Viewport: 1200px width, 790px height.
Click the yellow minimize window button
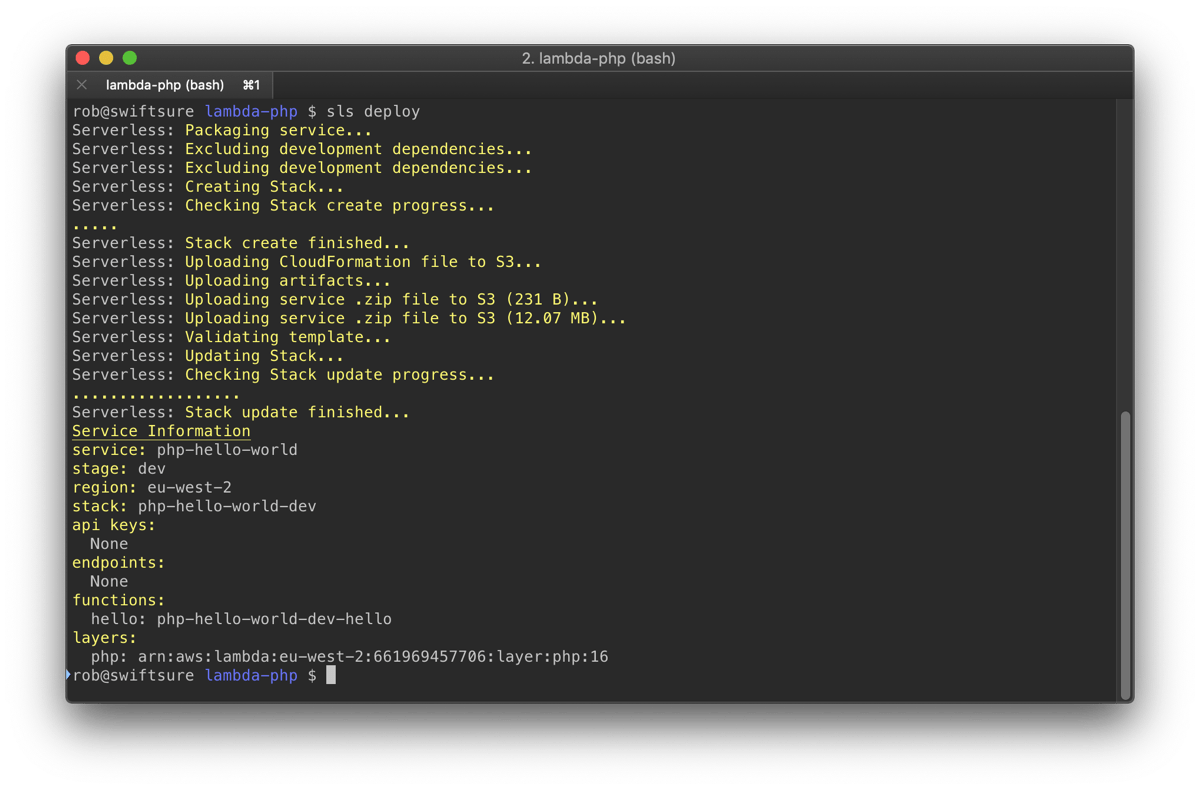tap(106, 58)
